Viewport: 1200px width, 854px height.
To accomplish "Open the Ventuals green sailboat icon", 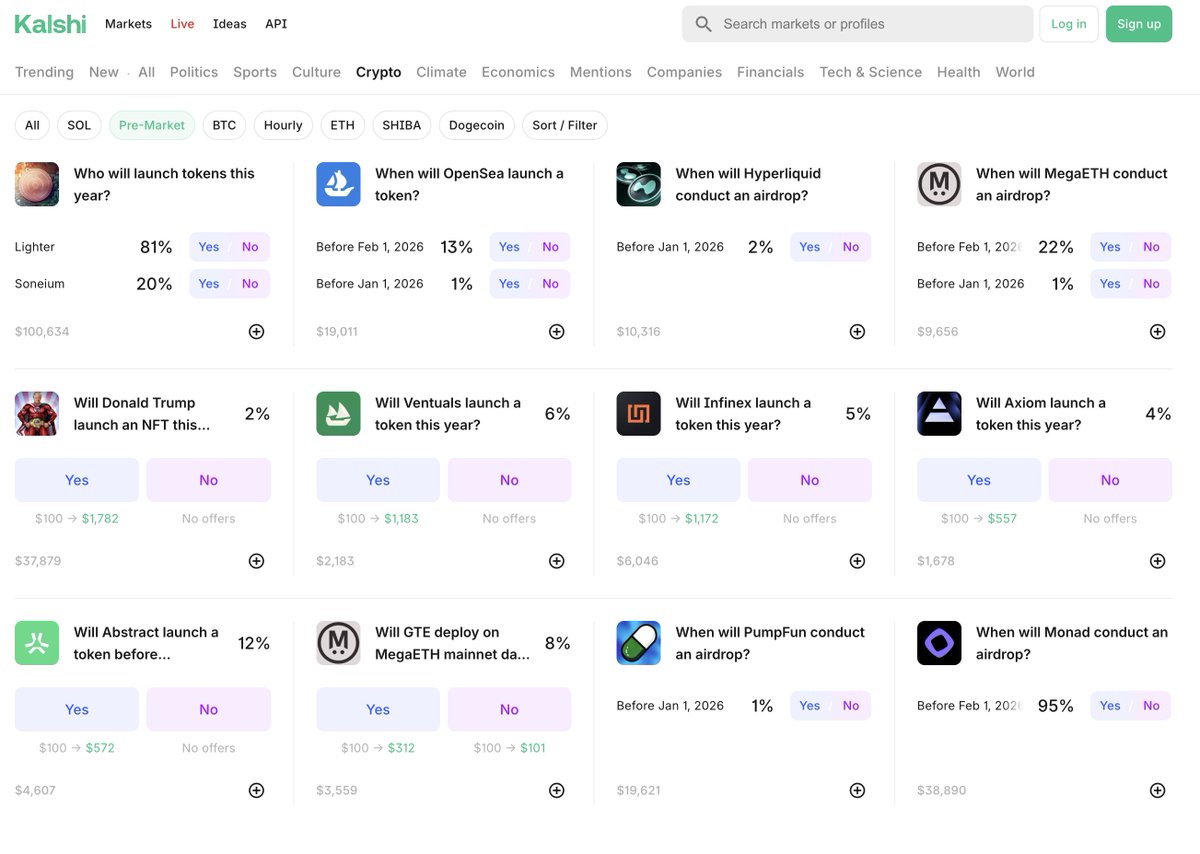I will 338,414.
